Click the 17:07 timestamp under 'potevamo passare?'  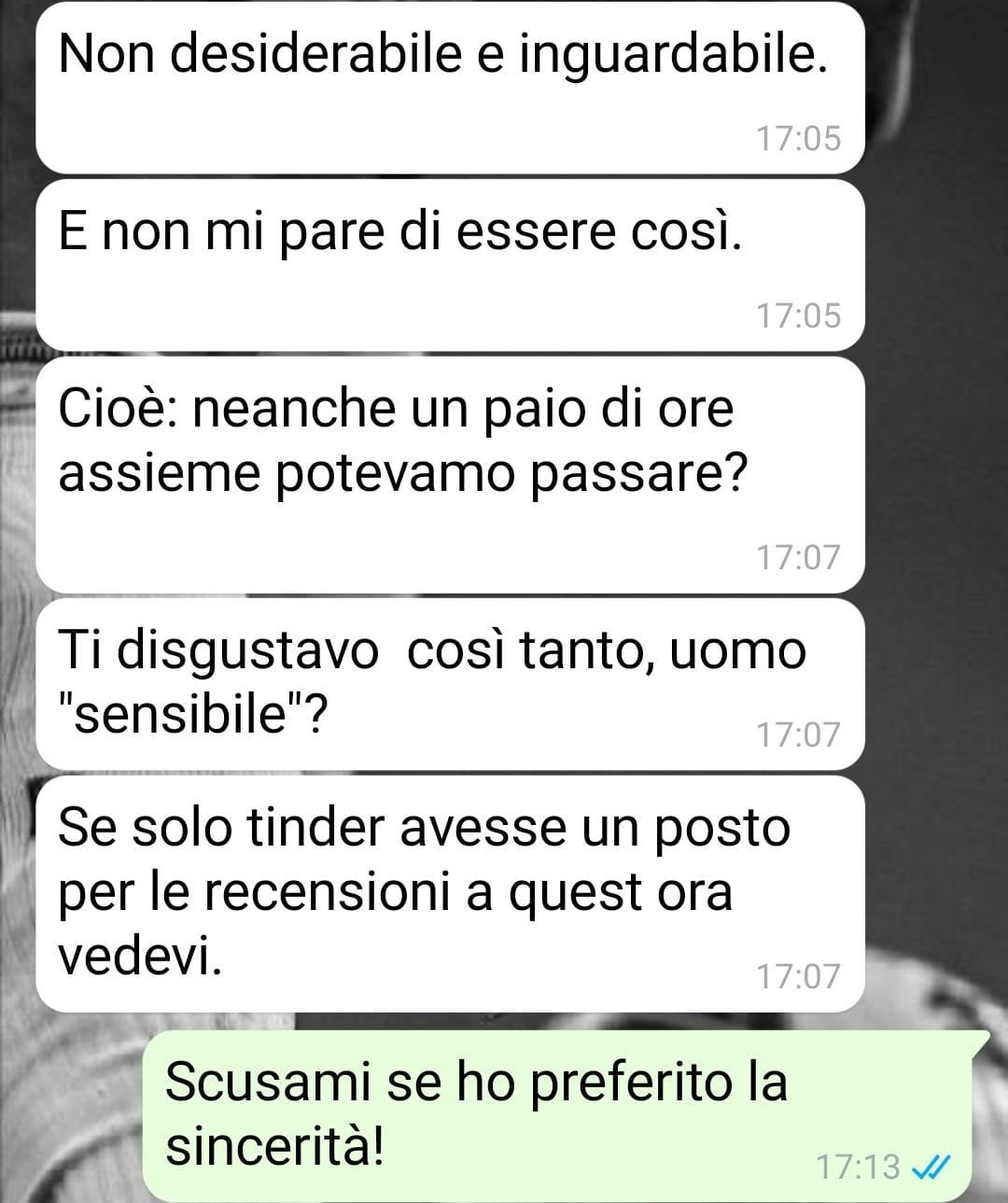tap(798, 558)
